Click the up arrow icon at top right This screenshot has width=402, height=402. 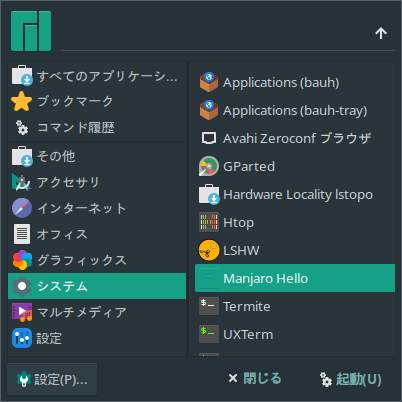pyautogui.click(x=381, y=33)
